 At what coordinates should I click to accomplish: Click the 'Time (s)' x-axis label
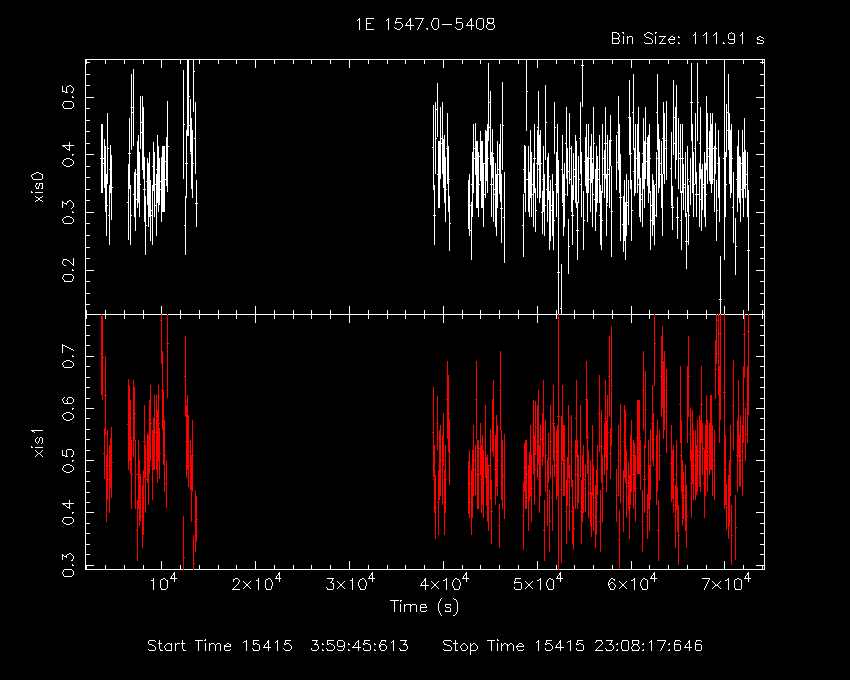click(424, 606)
